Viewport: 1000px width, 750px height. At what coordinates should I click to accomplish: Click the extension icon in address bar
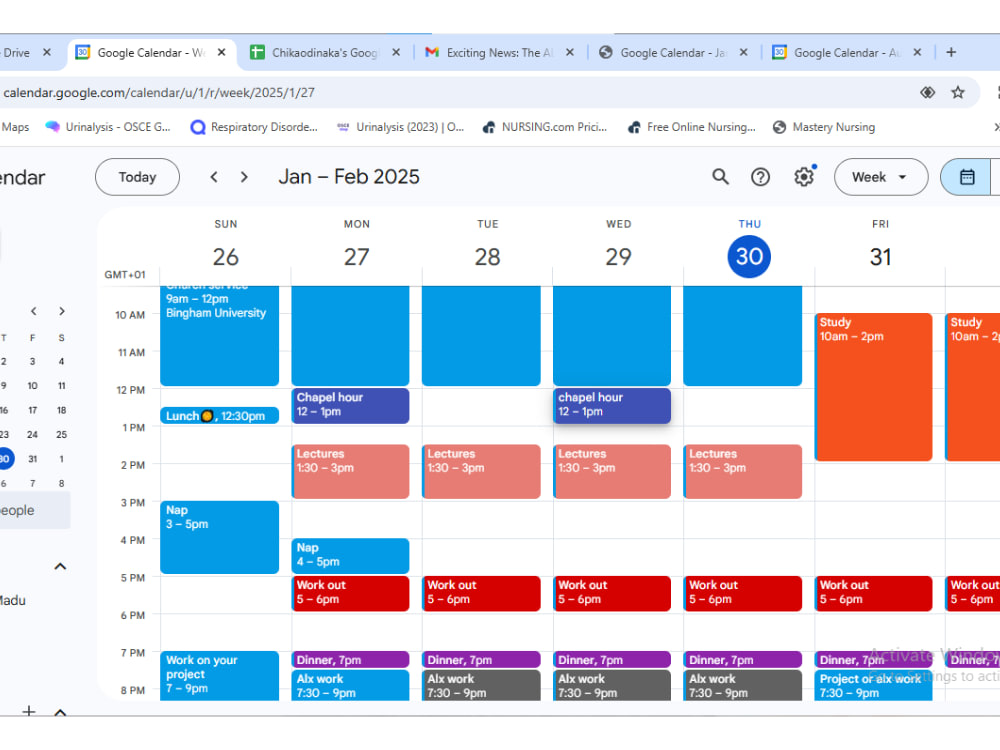(927, 92)
